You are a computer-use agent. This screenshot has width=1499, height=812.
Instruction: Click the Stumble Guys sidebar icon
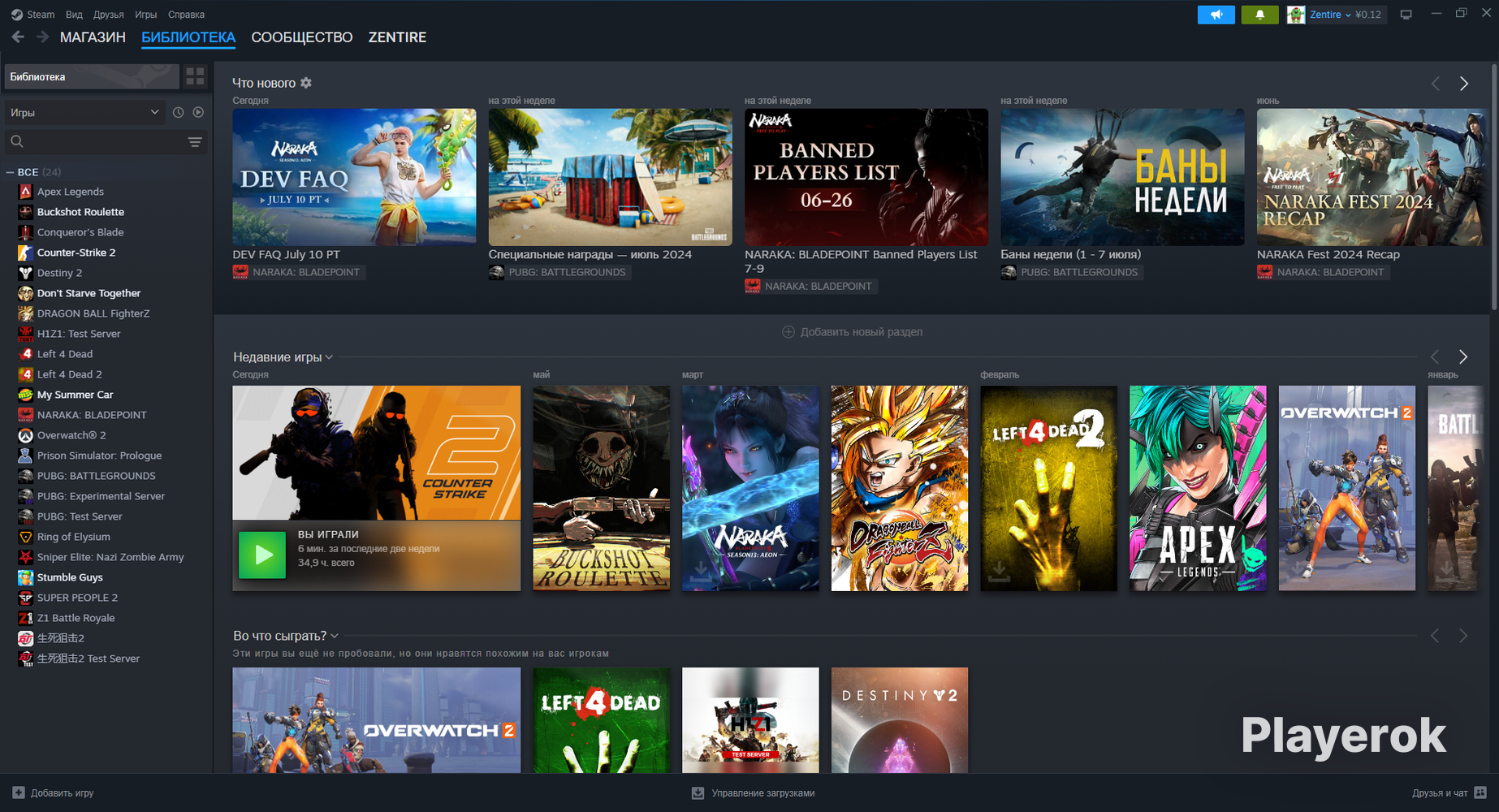25,577
